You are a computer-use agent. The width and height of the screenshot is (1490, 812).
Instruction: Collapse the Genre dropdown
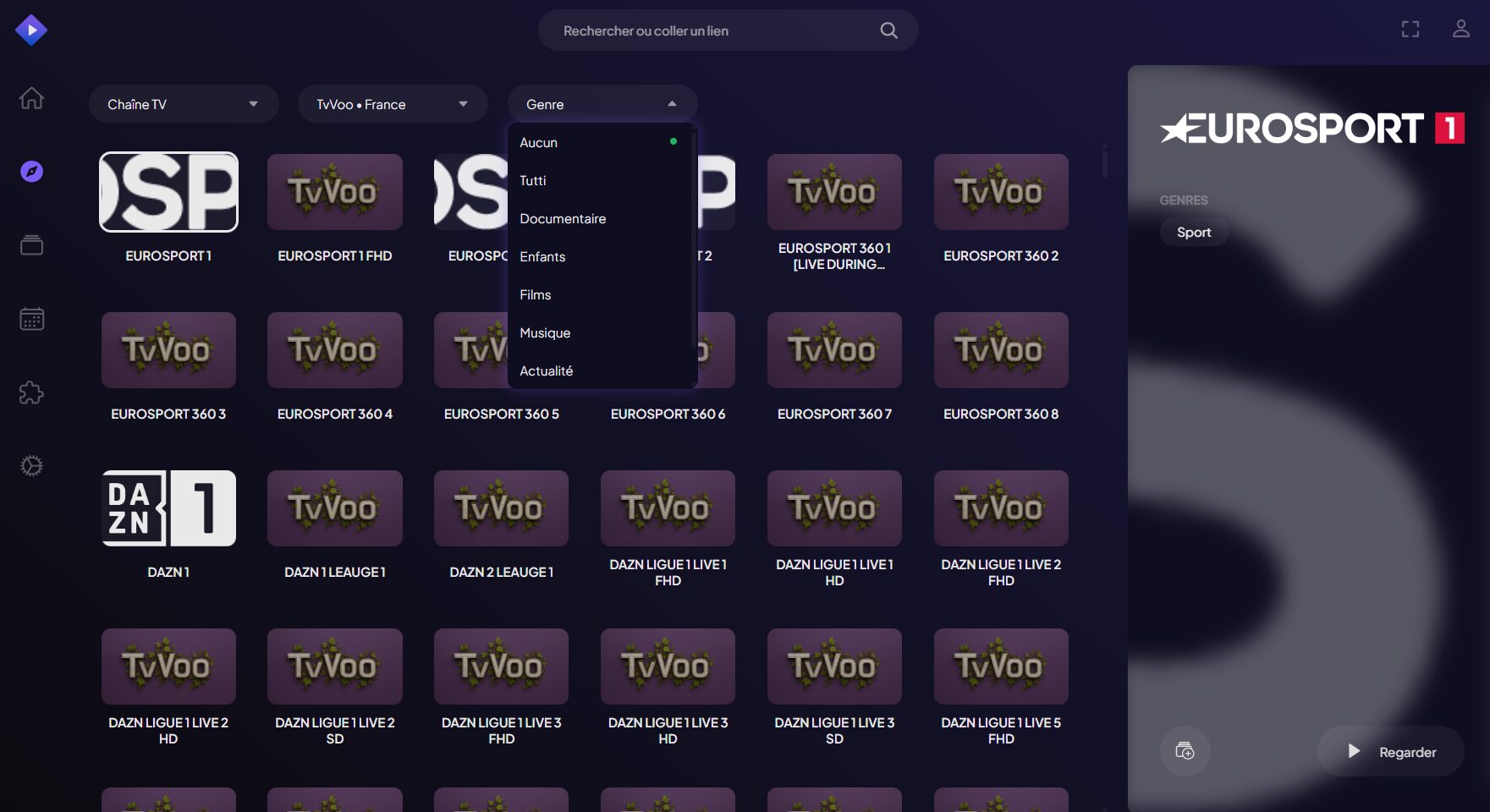pyautogui.click(x=602, y=104)
